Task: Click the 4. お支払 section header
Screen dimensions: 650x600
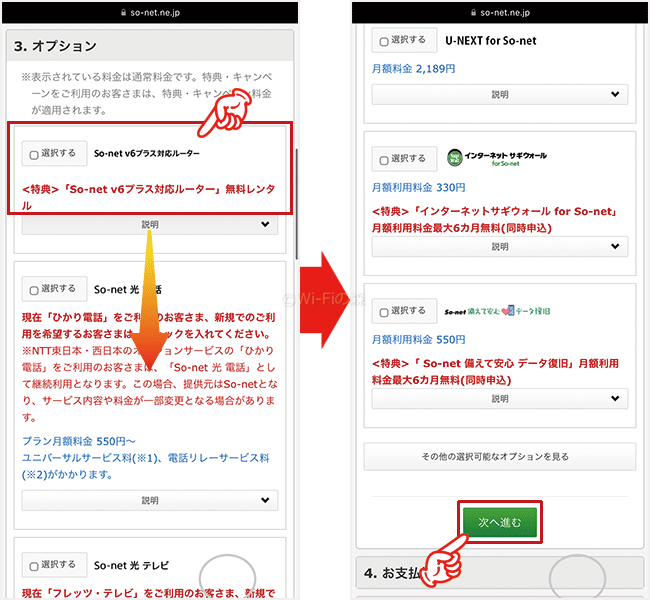Action: (x=500, y=573)
